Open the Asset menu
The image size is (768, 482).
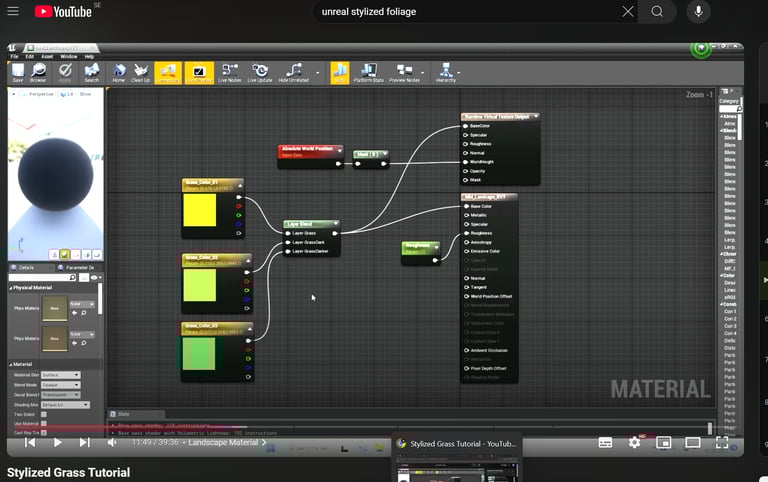coord(48,56)
